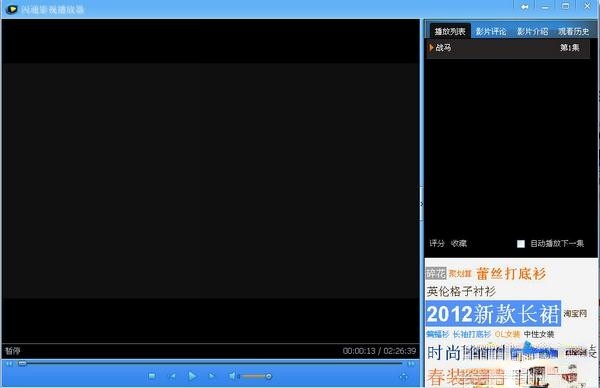The height and width of the screenshot is (388, 600).
Task: Adjust the volume slider knob
Action: pos(269,377)
